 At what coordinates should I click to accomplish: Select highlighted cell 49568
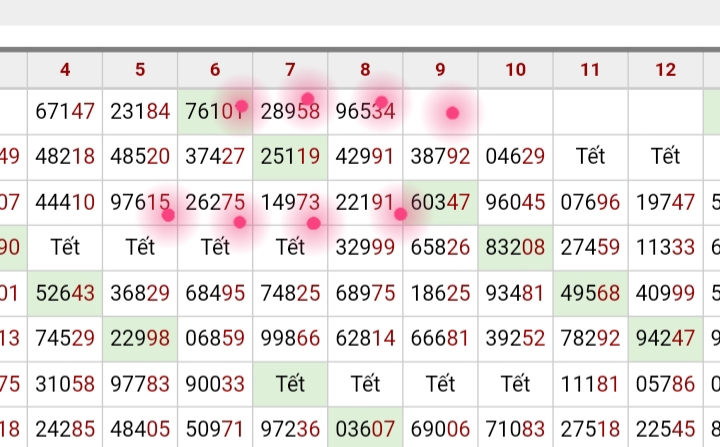pyautogui.click(x=590, y=293)
